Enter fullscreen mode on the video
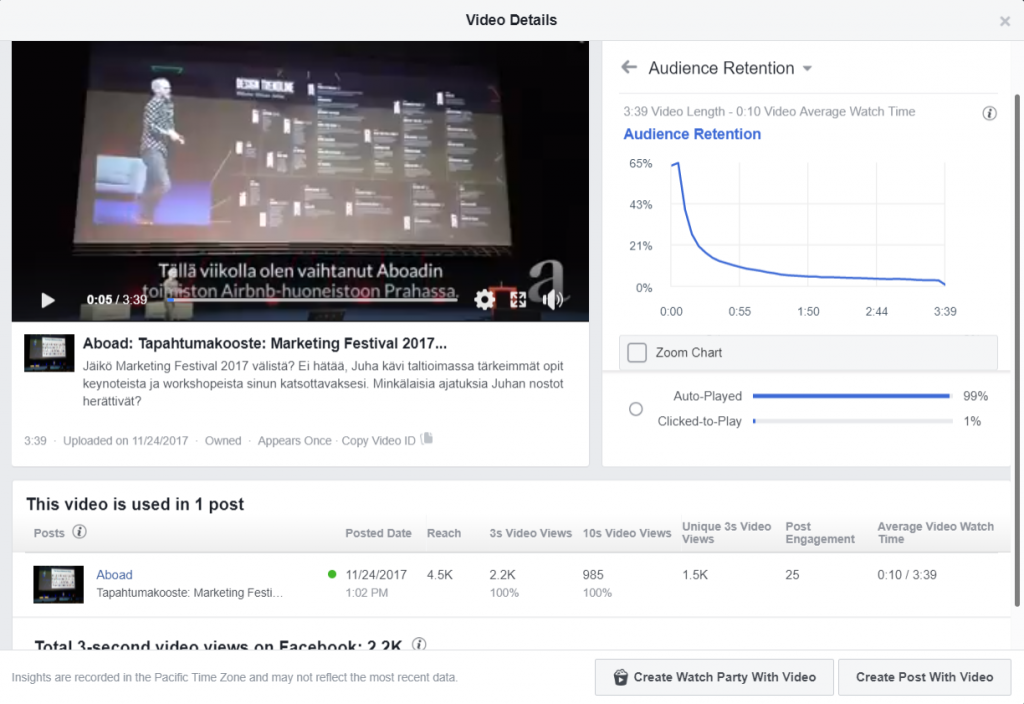This screenshot has height=704, width=1024. [518, 299]
